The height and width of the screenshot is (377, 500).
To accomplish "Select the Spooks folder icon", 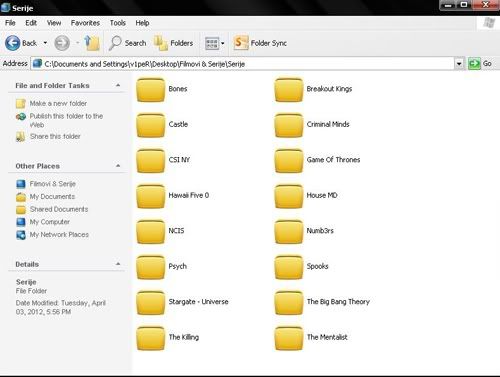I will point(289,267).
